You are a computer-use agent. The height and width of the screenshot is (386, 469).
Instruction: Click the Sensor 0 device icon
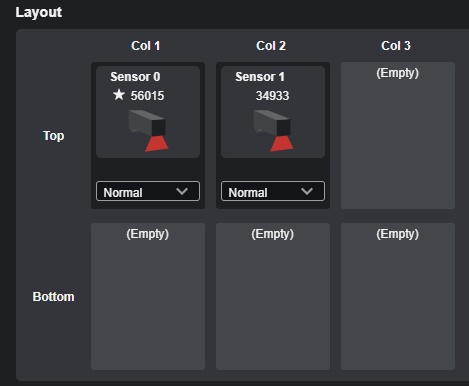pyautogui.click(x=148, y=131)
